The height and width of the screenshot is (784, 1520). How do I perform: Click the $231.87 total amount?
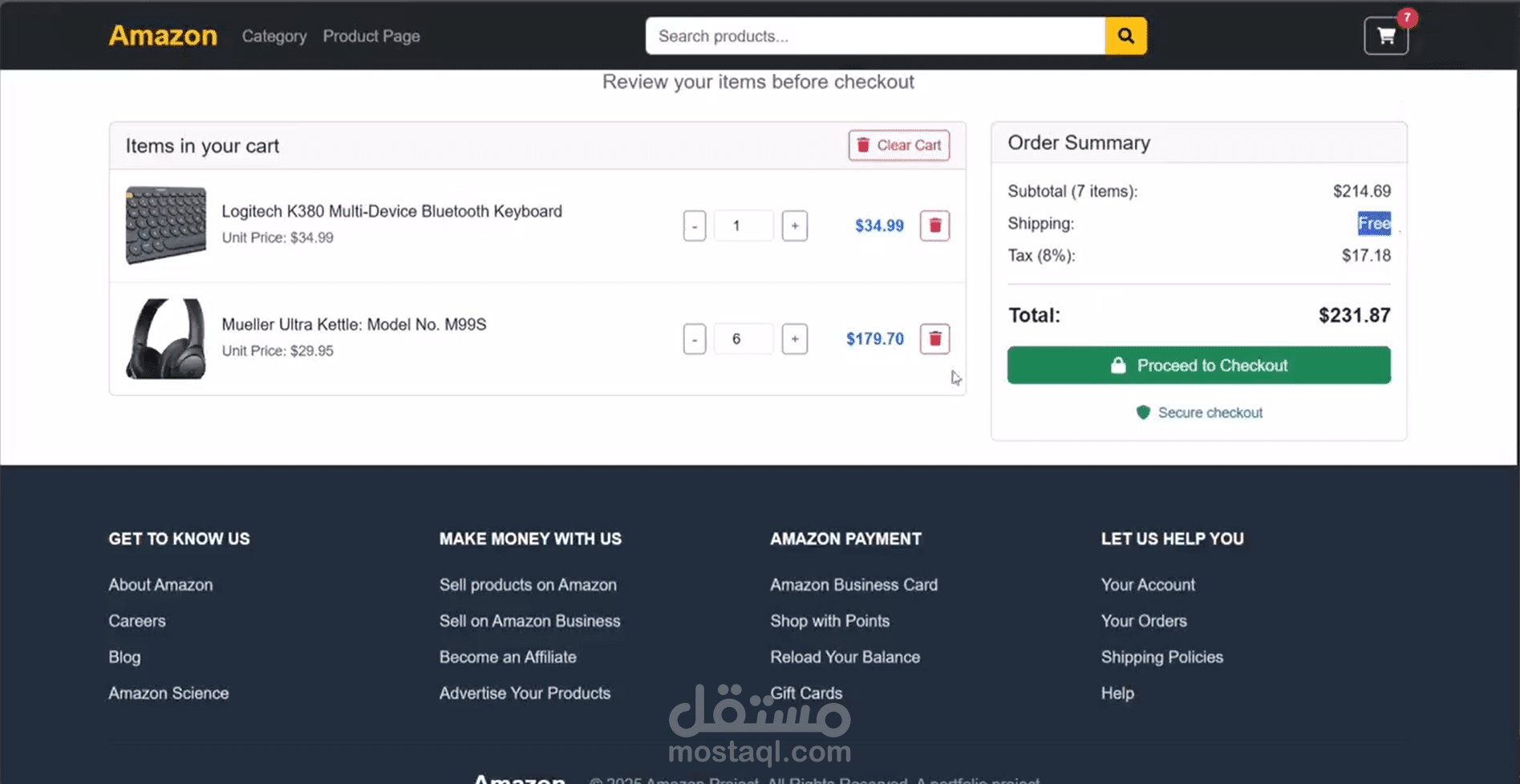(1354, 315)
